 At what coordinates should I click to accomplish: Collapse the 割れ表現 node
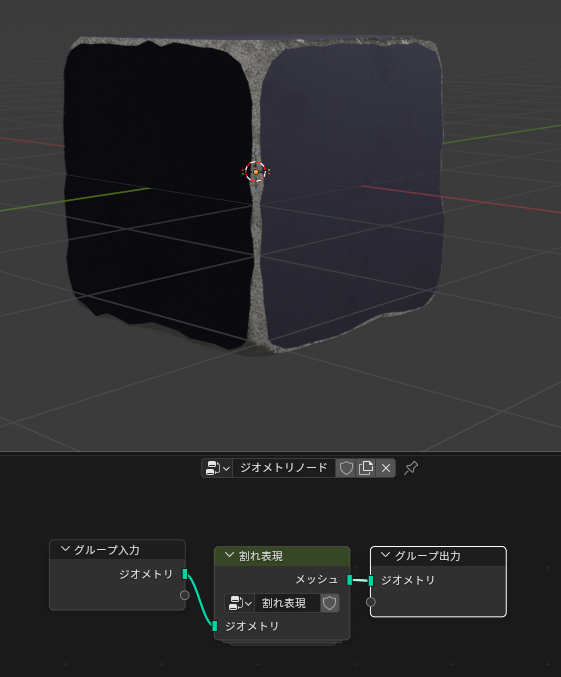point(230,556)
